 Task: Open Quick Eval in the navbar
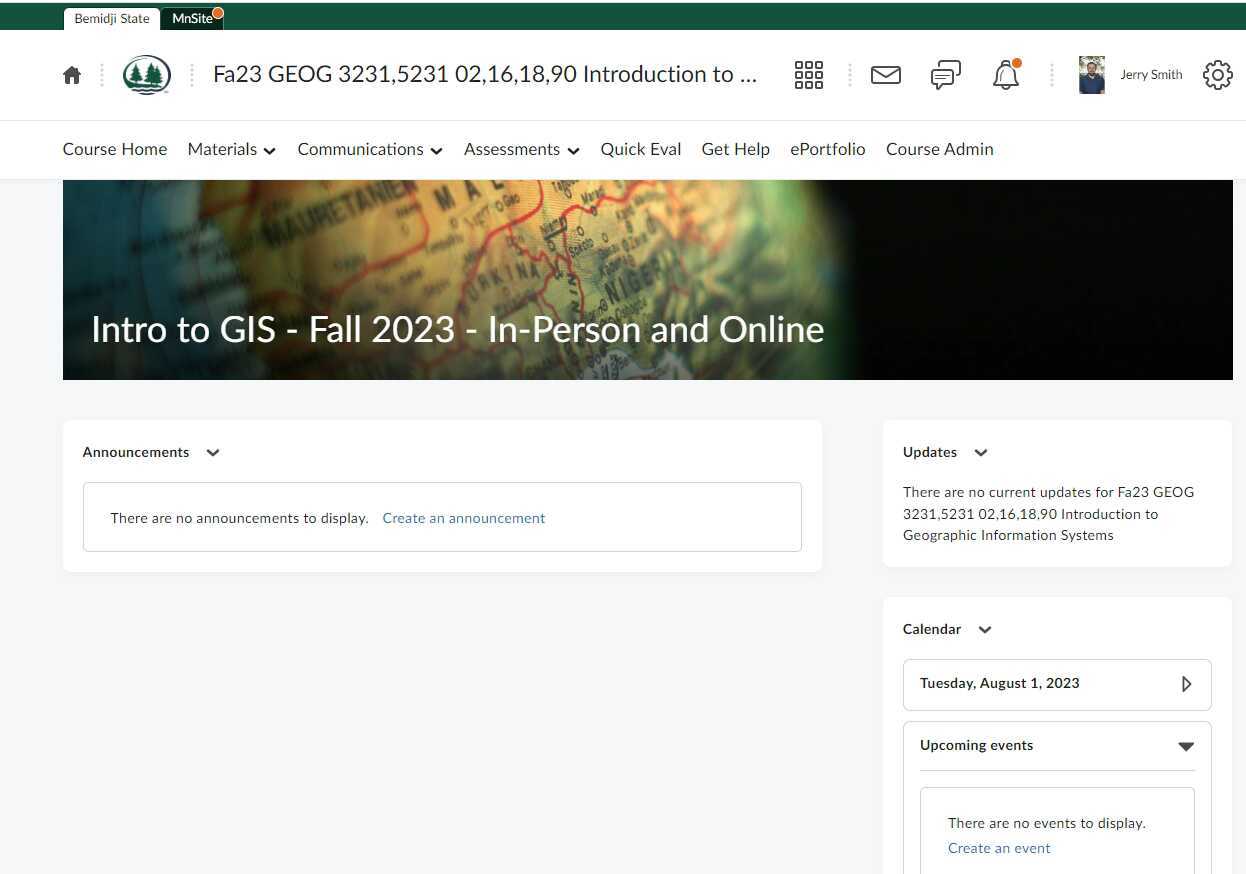tap(640, 149)
